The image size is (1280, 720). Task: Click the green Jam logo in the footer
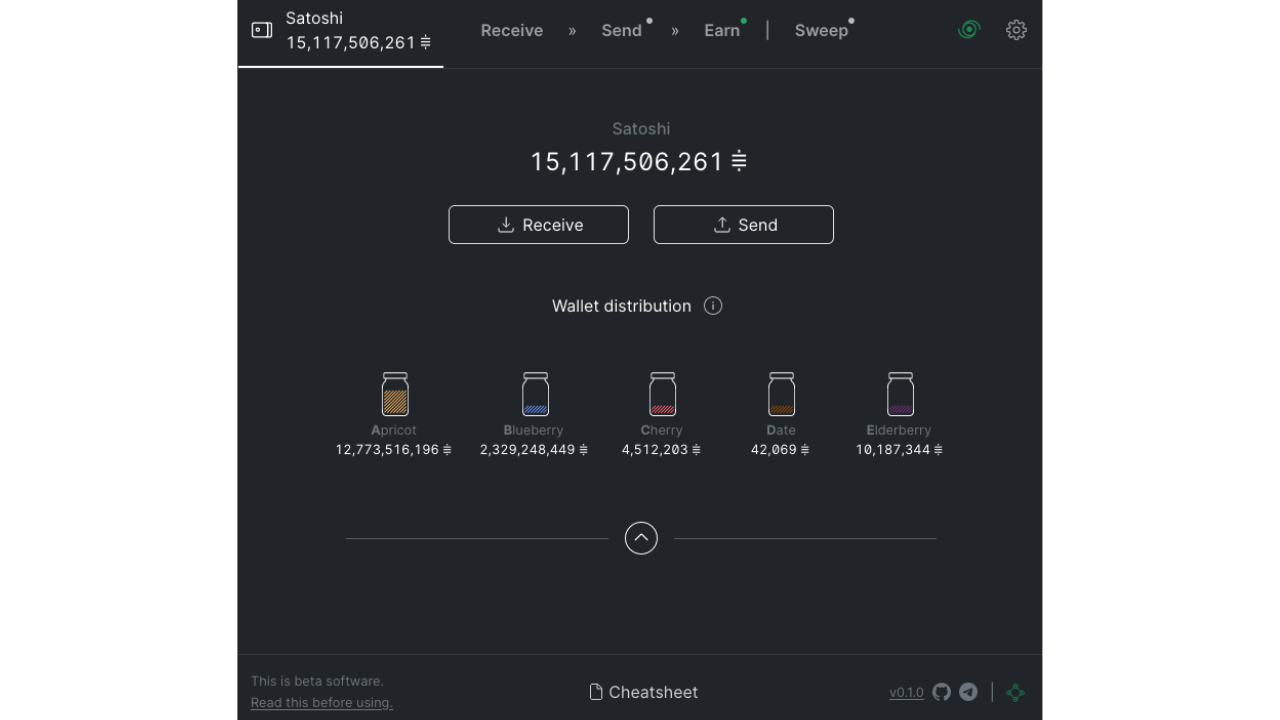pyautogui.click(x=1015, y=692)
